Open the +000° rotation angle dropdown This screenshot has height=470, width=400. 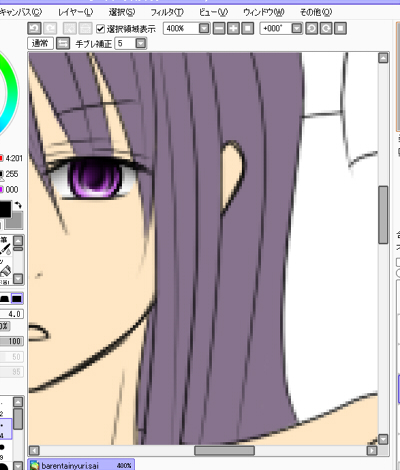click(x=296, y=28)
